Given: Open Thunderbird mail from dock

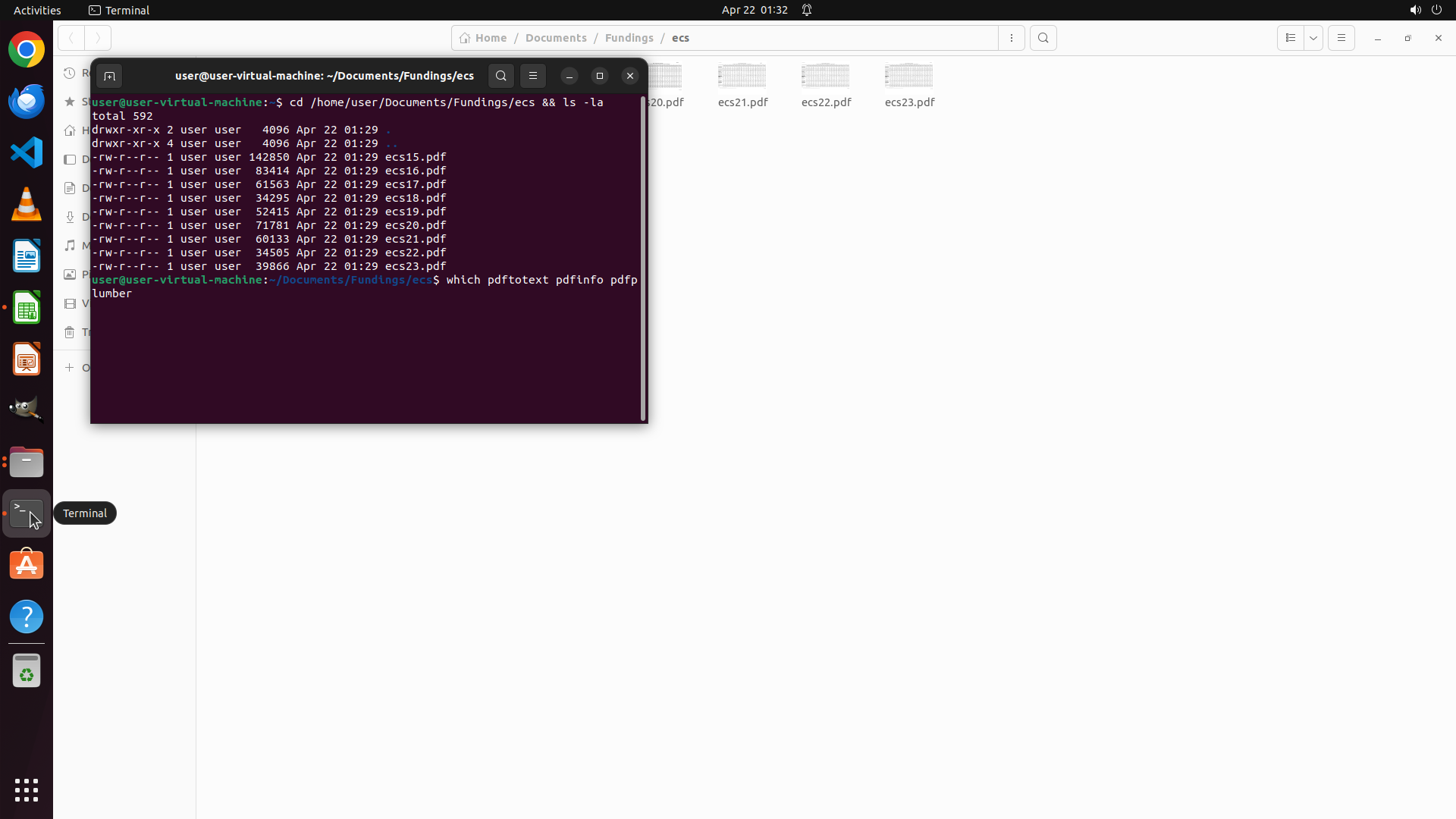Looking at the screenshot, I should [27, 102].
